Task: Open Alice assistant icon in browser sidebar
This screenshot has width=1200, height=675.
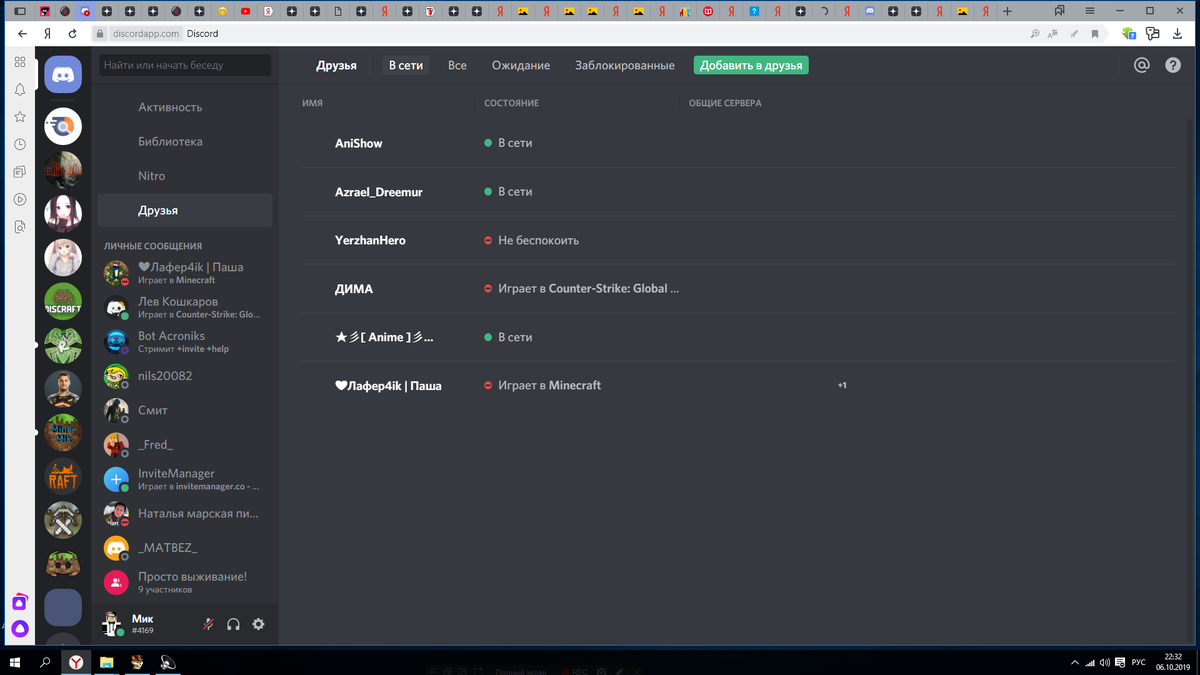Action: click(x=19, y=629)
